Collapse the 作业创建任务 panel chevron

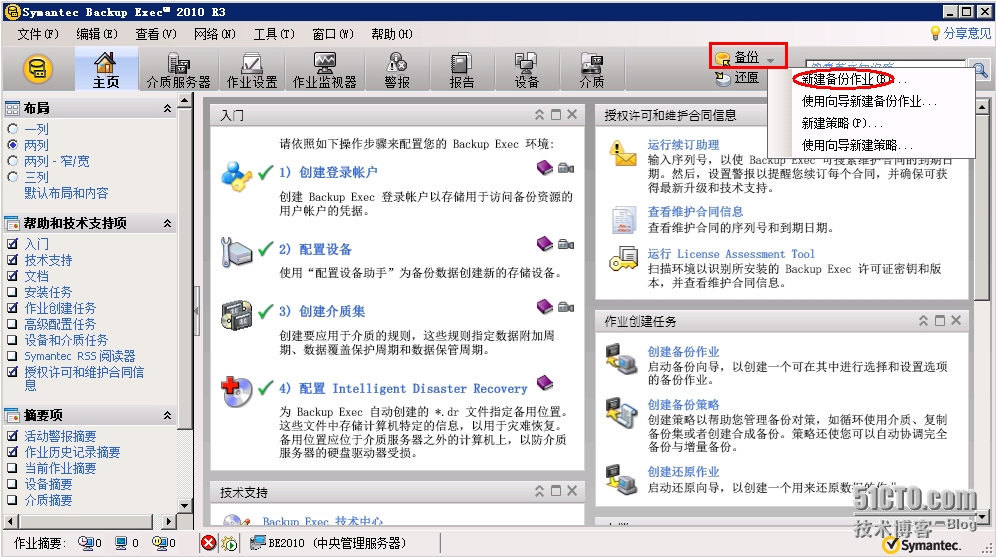924,321
